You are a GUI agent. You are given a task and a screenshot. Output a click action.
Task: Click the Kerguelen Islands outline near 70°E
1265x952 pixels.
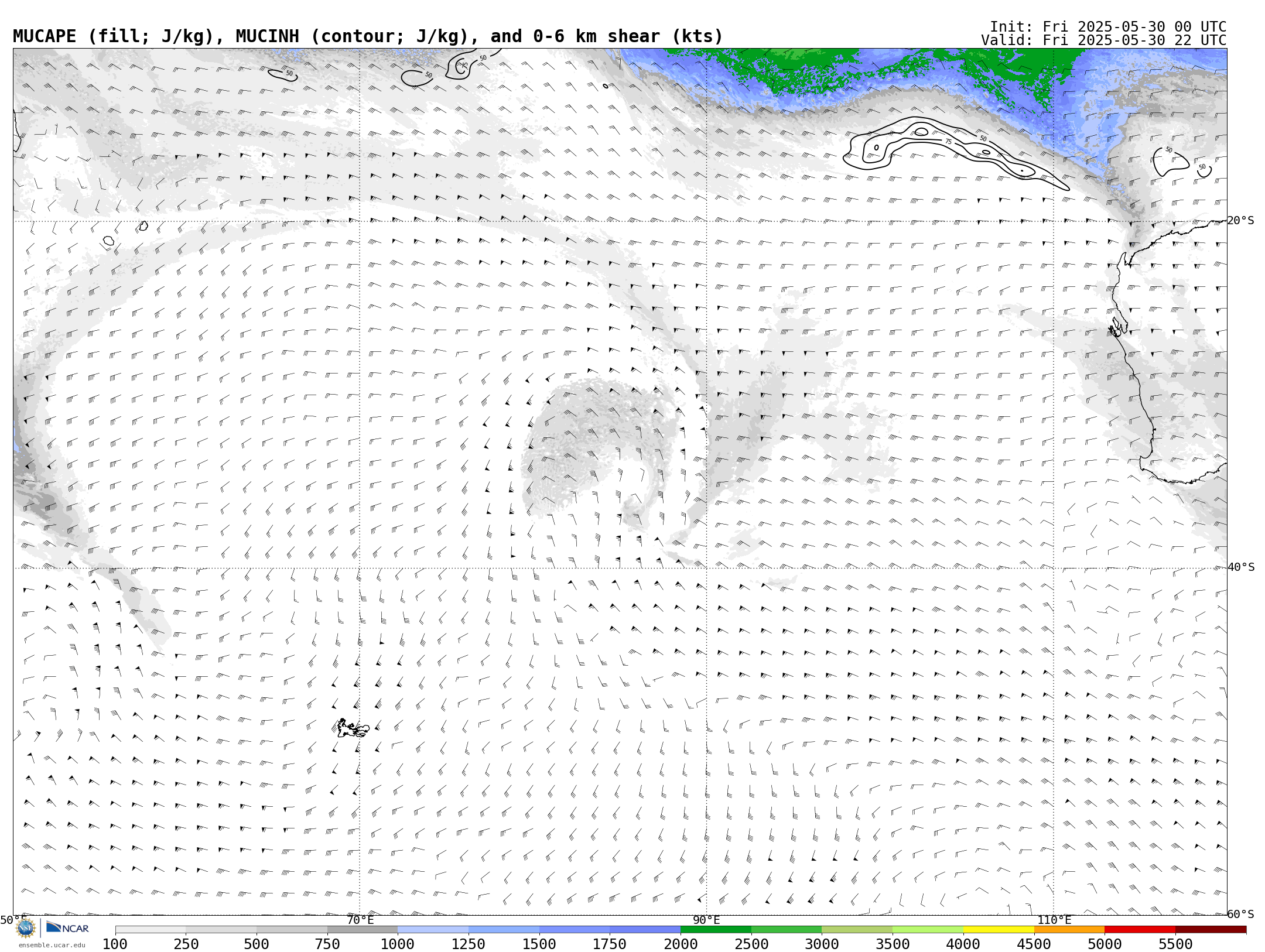click(x=353, y=728)
